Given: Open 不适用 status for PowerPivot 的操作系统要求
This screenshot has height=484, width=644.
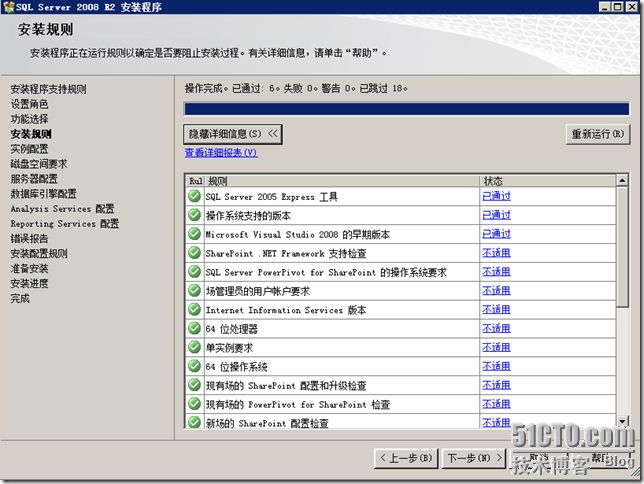Looking at the screenshot, I should pyautogui.click(x=496, y=272).
